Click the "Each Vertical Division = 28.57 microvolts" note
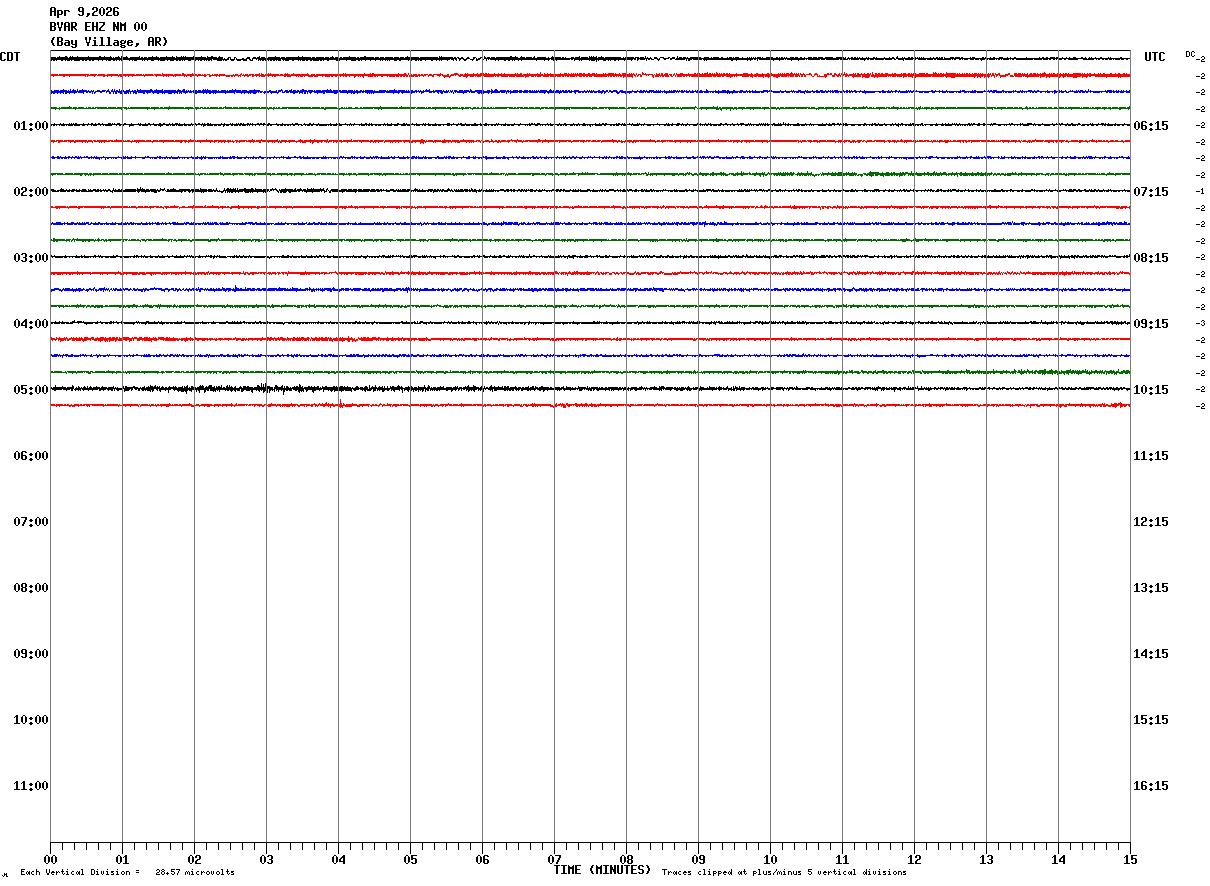This screenshot has width=1210, height=886. pos(127,873)
